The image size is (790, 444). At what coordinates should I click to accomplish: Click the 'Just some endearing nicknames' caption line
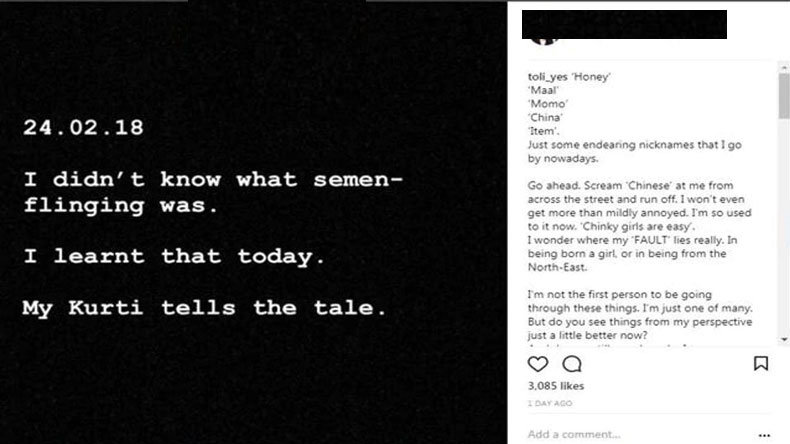[634, 151]
